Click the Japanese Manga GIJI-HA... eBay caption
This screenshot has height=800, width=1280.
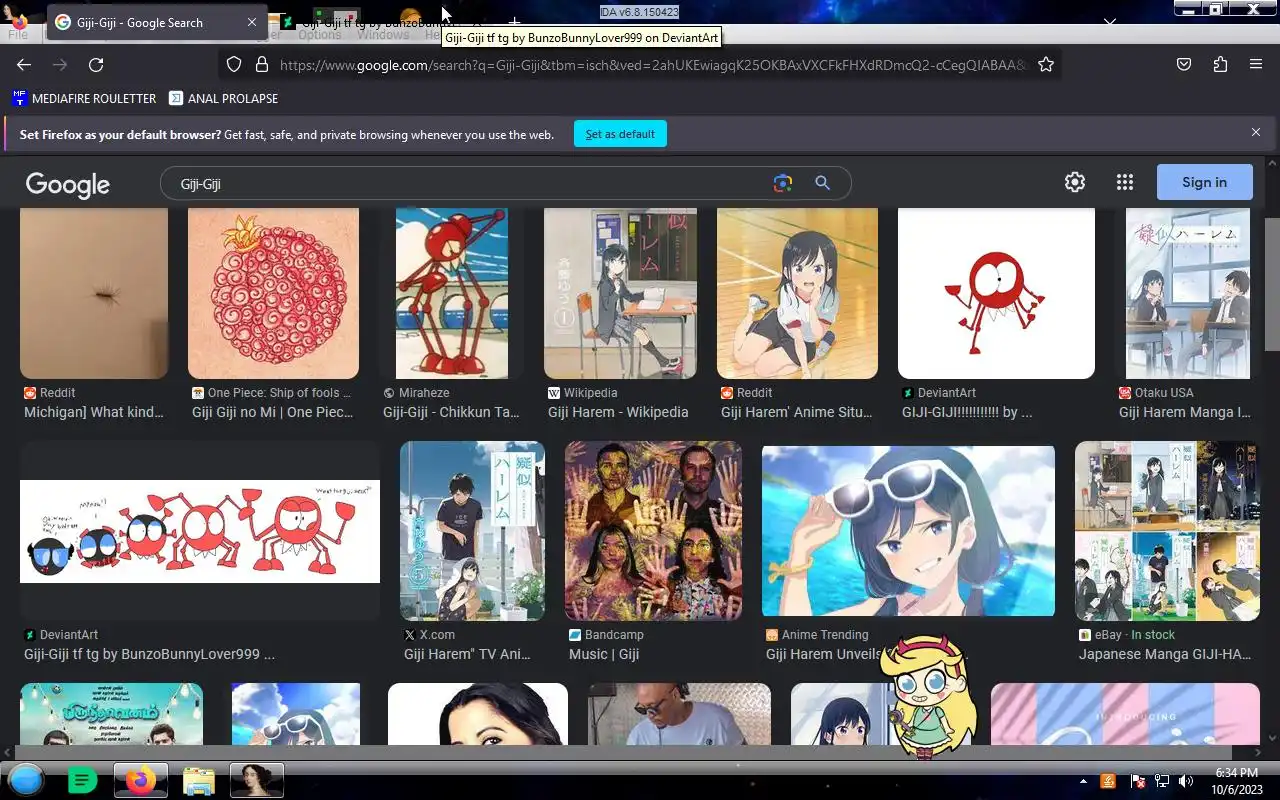pos(1165,654)
